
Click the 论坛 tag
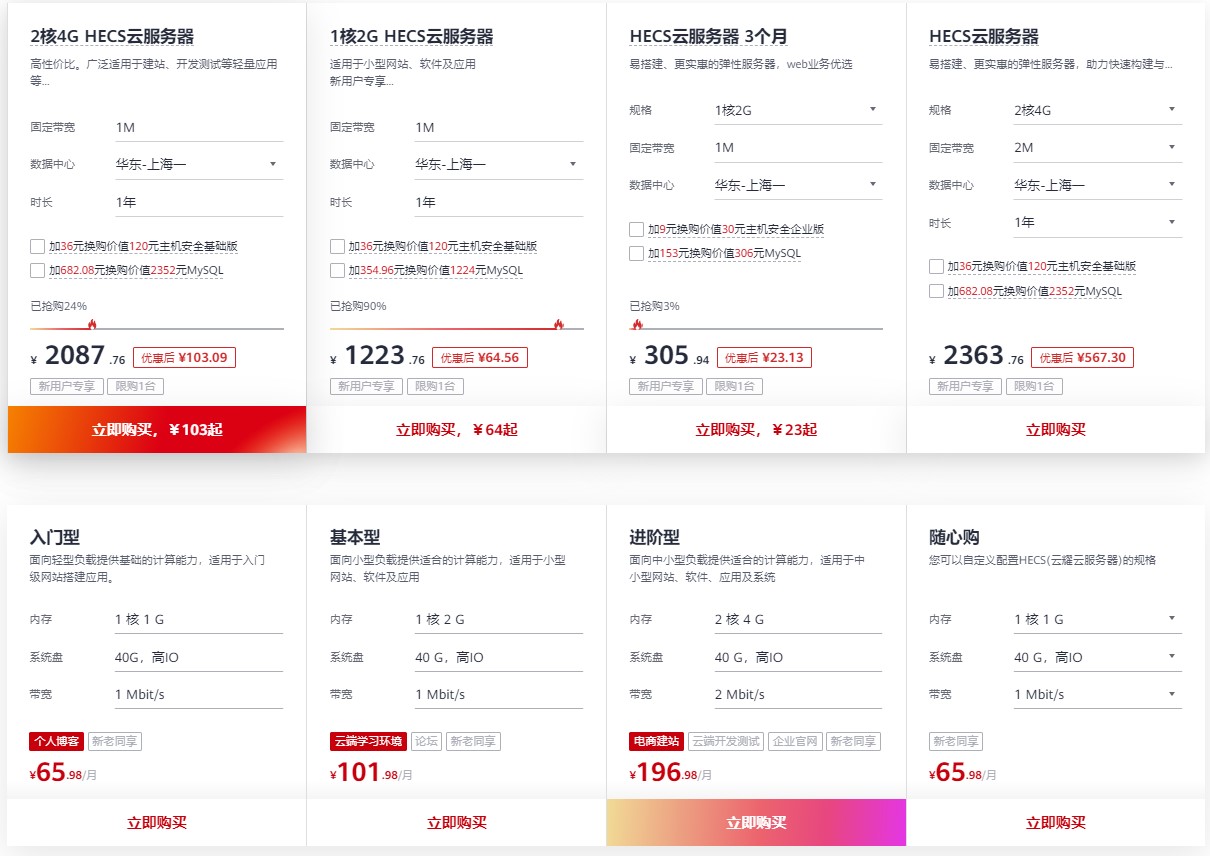tap(426, 741)
